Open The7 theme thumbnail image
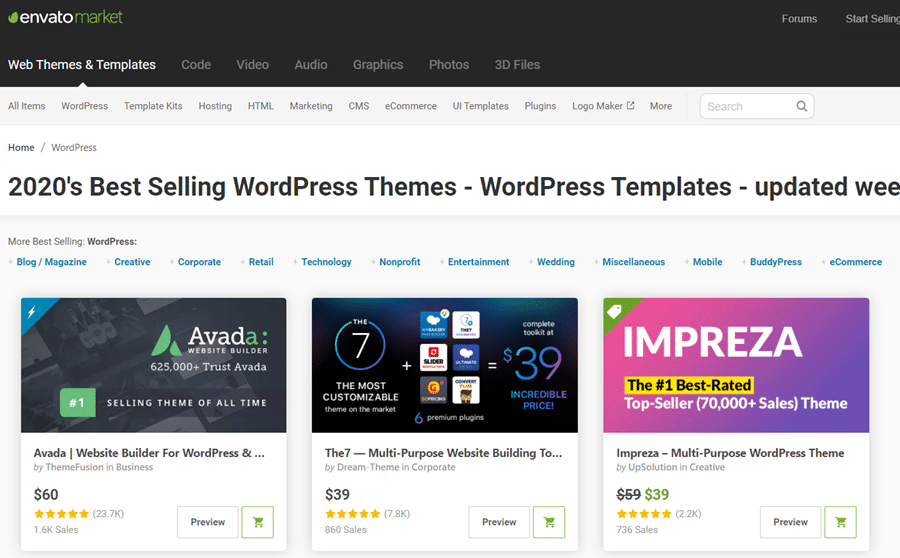 444,365
